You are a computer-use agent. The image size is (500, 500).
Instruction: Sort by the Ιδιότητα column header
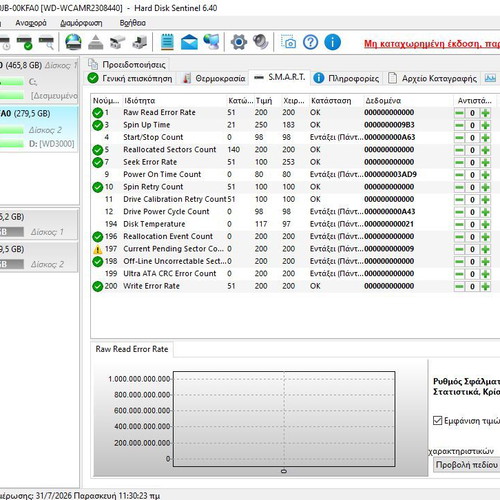tap(174, 100)
